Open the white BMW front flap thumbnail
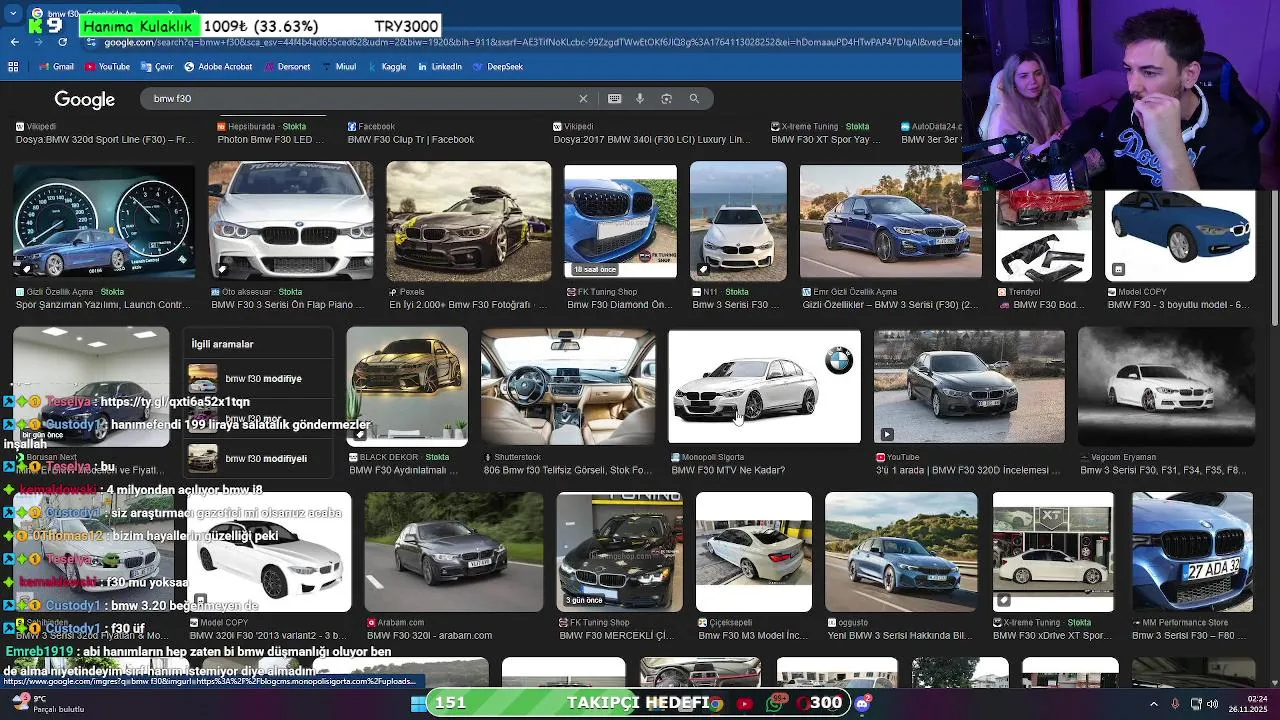 point(291,221)
